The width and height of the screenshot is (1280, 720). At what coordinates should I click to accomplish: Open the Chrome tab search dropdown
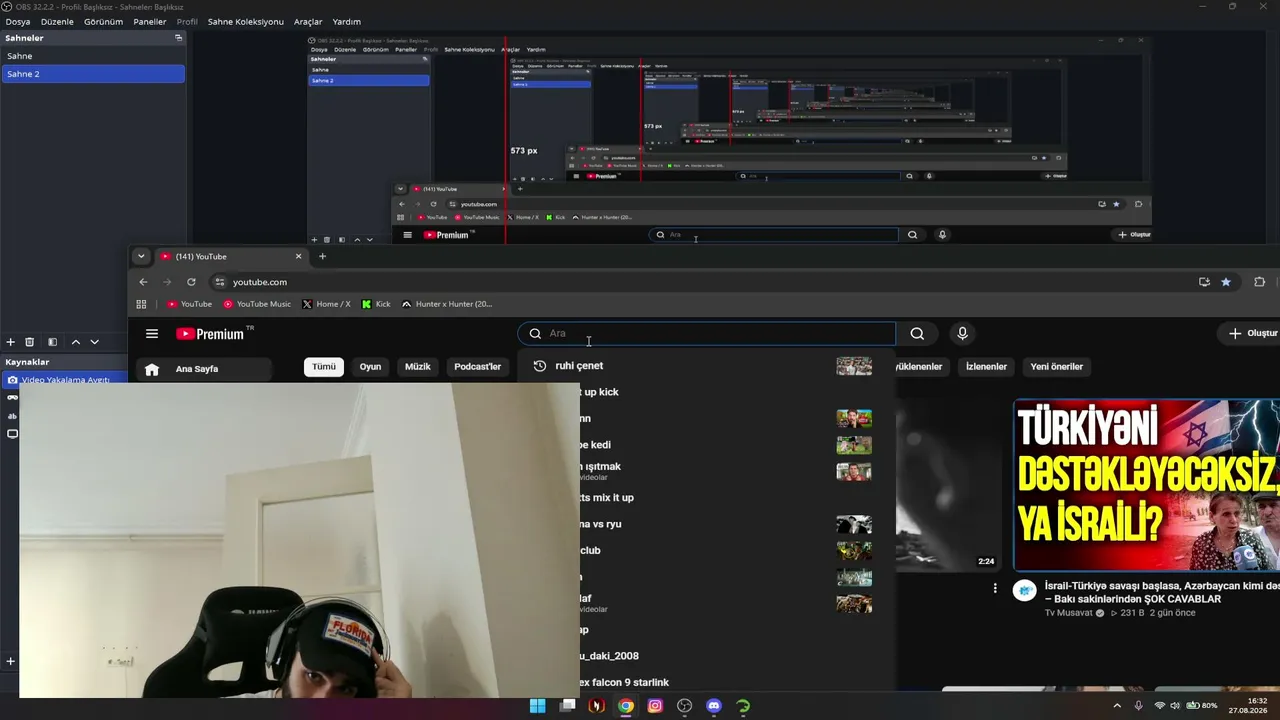pyautogui.click(x=141, y=256)
